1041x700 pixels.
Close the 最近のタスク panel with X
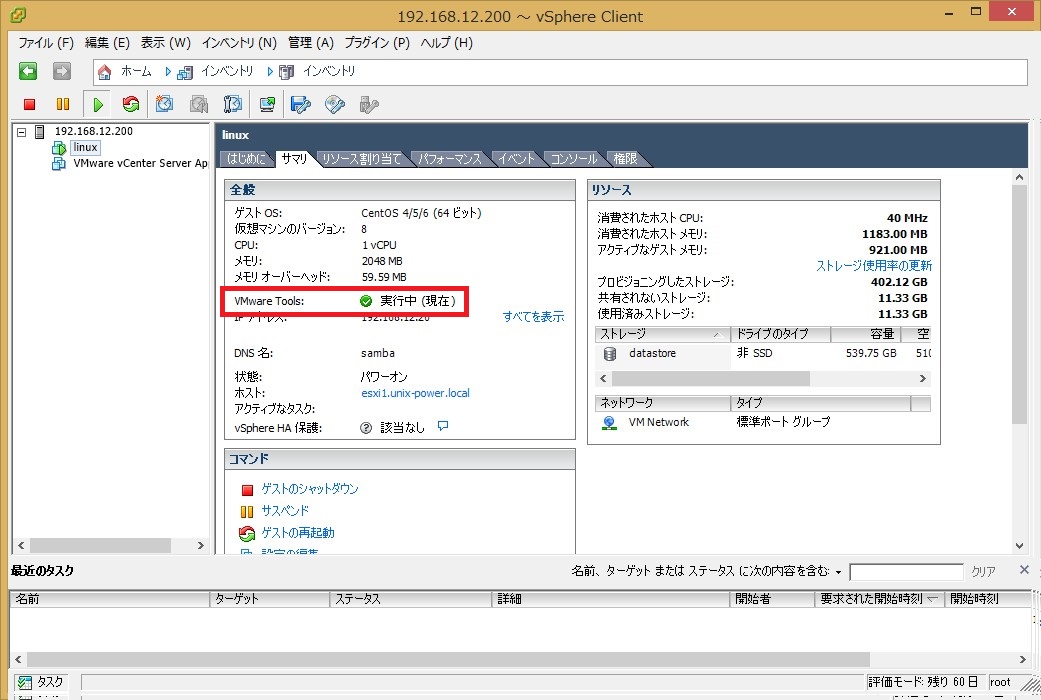[x=1024, y=570]
